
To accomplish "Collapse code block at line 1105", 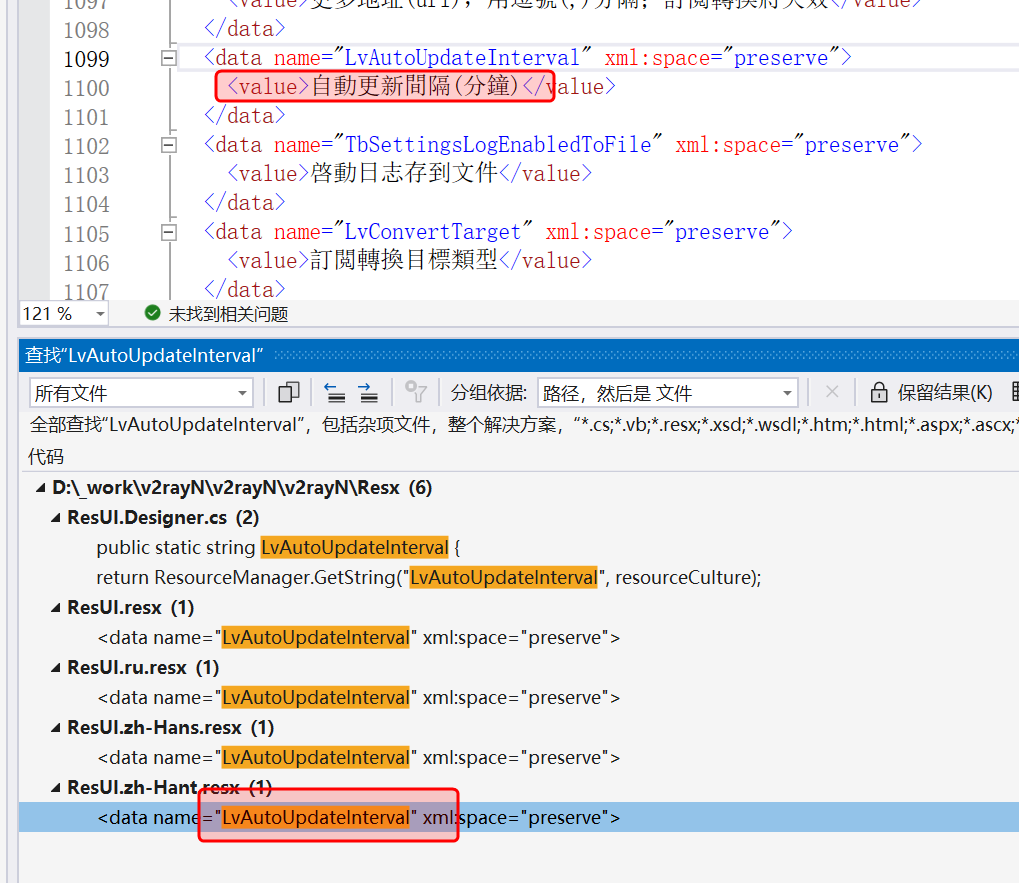I will pyautogui.click(x=168, y=232).
